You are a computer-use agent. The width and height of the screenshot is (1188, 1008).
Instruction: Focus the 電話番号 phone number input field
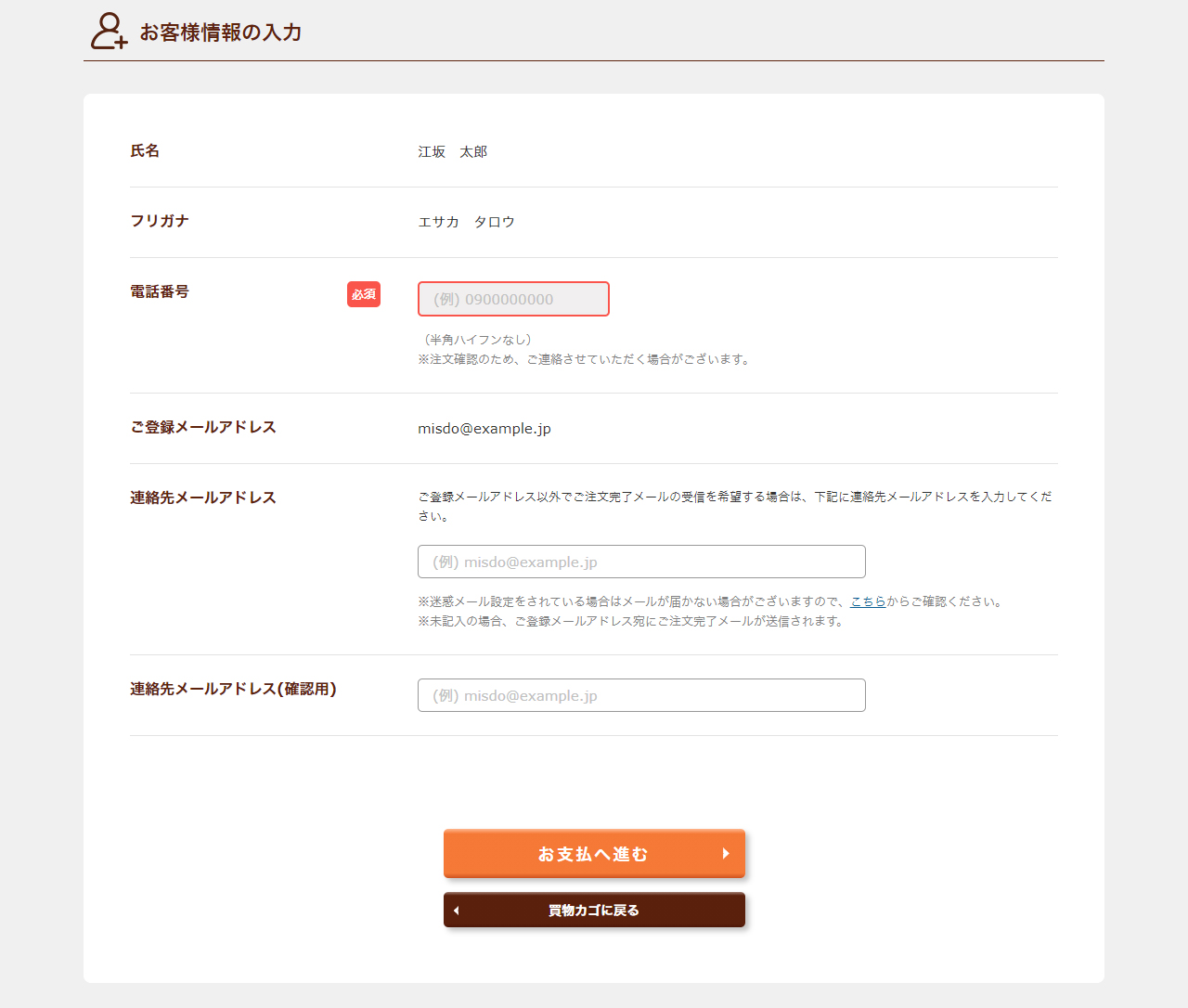pyautogui.click(x=513, y=299)
